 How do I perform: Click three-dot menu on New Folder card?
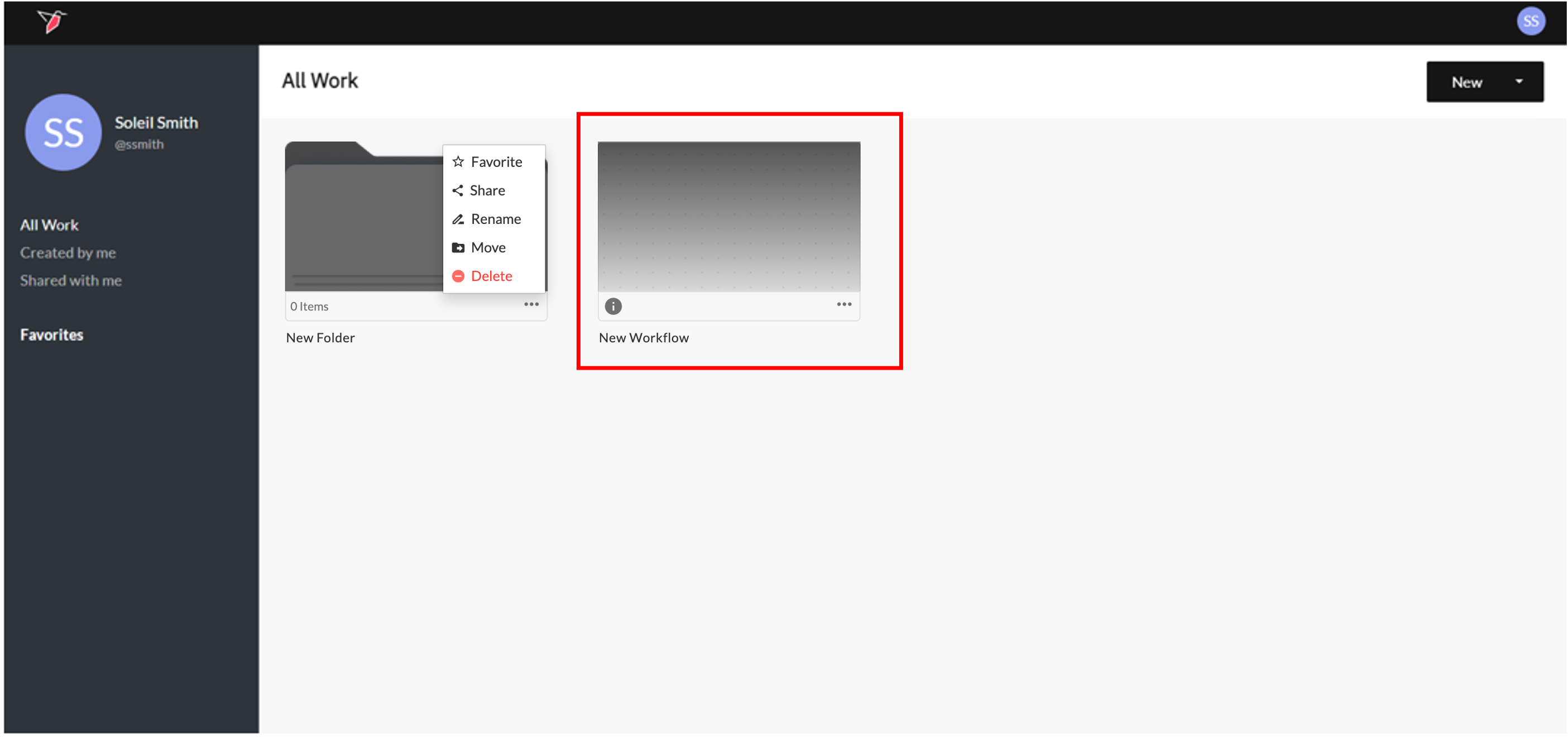pyautogui.click(x=531, y=304)
